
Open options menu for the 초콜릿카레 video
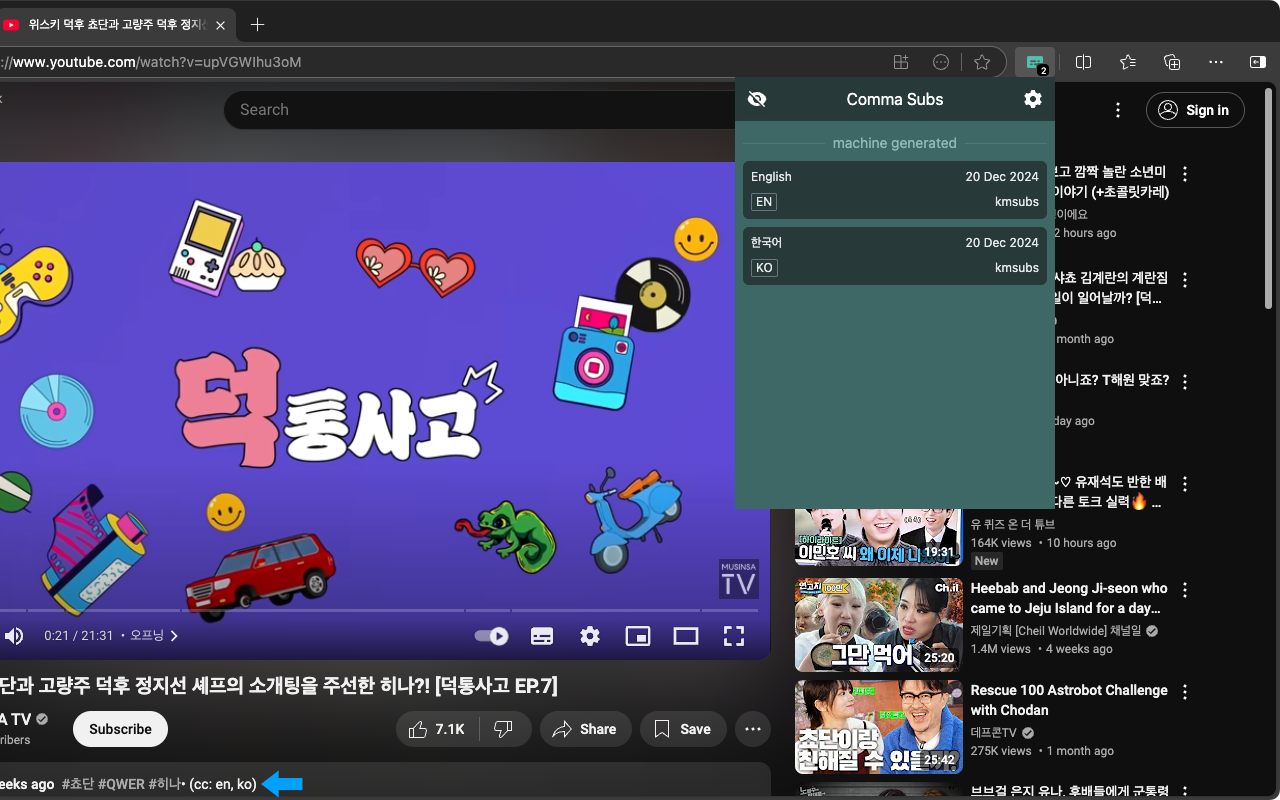tap(1185, 174)
